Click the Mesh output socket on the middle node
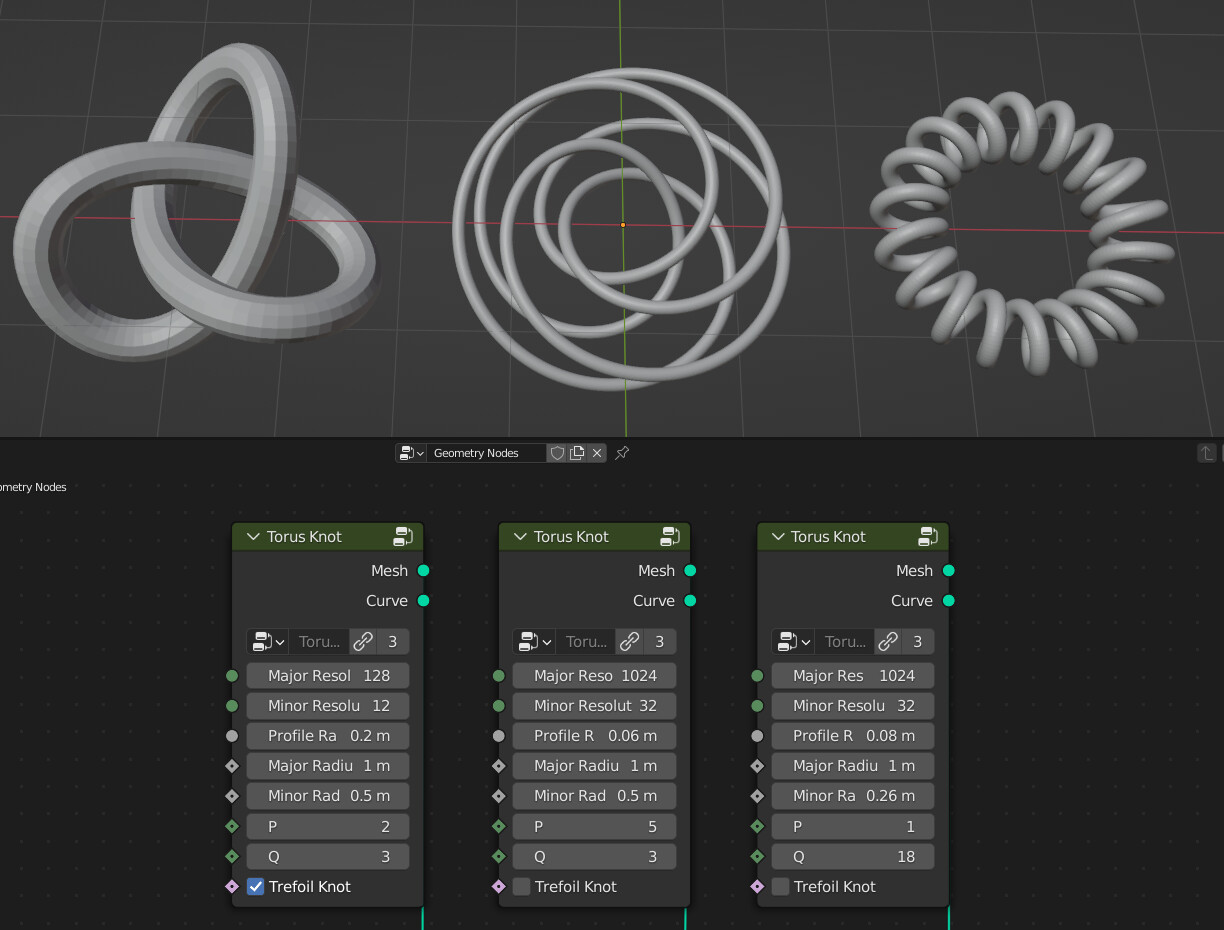1224x930 pixels. (x=689, y=570)
